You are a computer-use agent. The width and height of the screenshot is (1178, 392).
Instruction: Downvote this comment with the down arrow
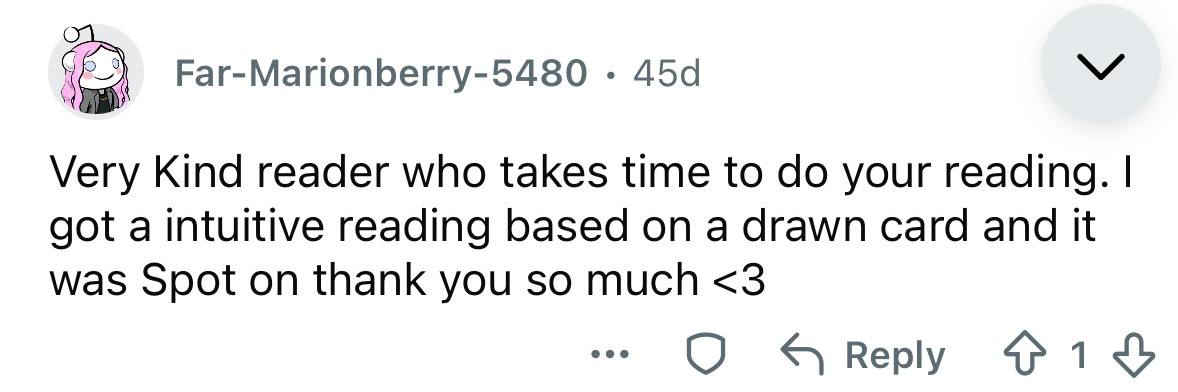(1136, 355)
